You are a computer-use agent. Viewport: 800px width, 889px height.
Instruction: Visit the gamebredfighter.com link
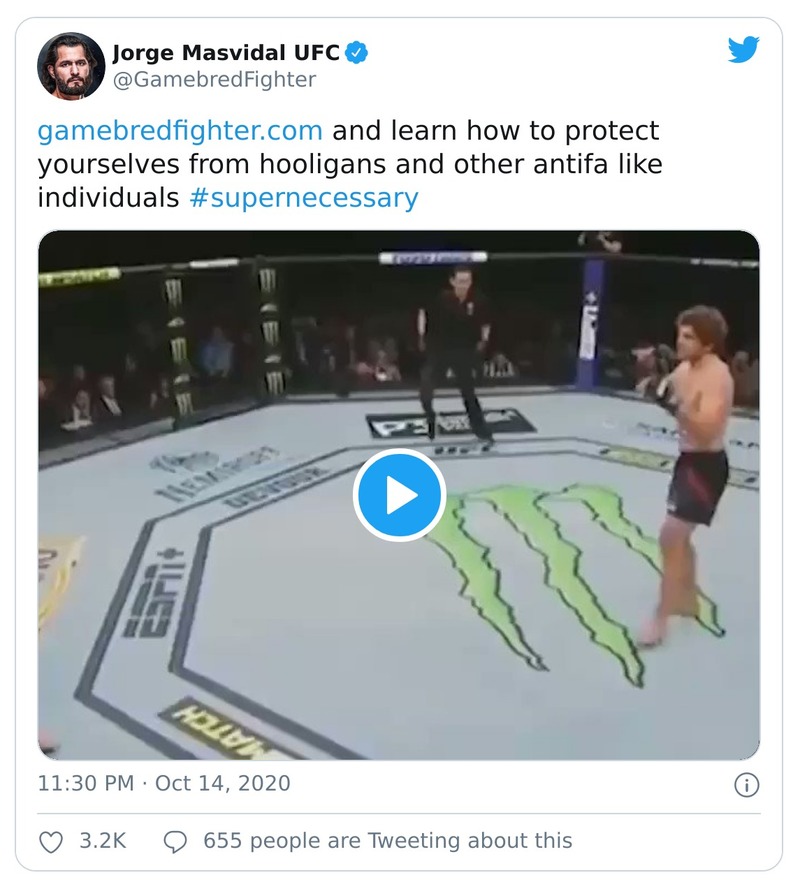pyautogui.click(x=180, y=131)
